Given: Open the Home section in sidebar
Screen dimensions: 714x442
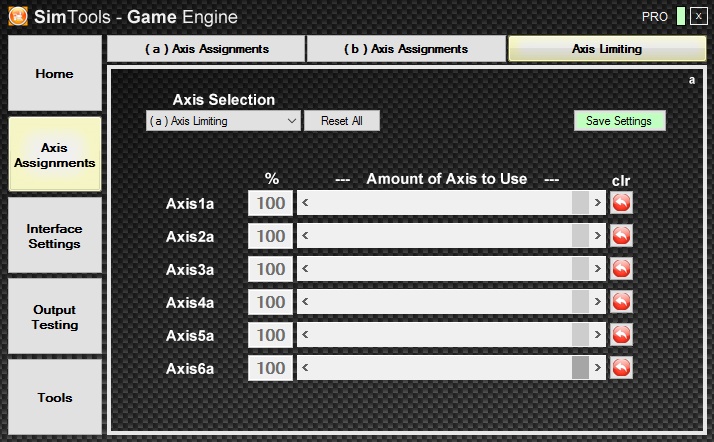Looking at the screenshot, I should pyautogui.click(x=55, y=75).
